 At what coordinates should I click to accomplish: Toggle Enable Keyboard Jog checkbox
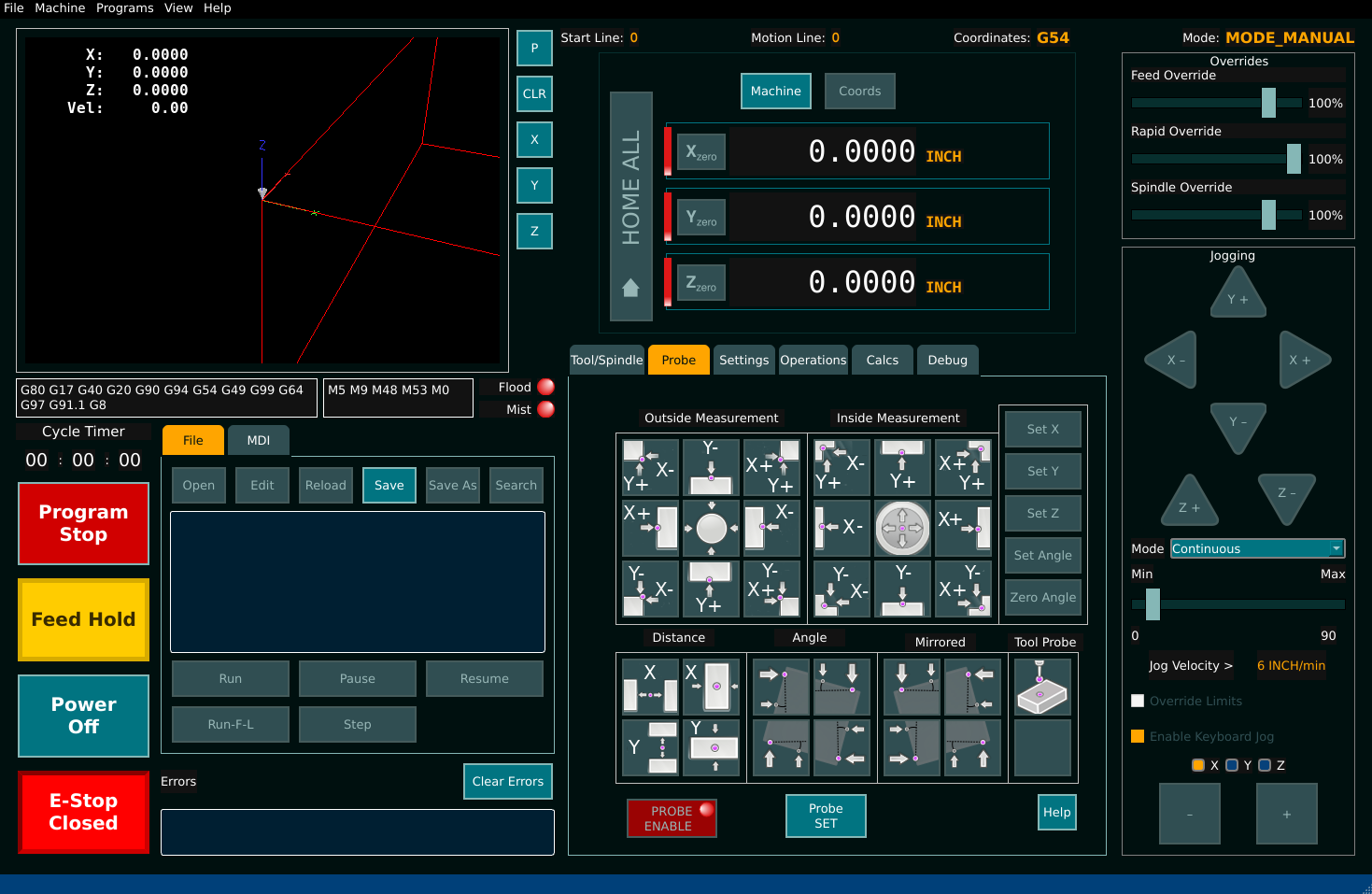[x=1138, y=736]
